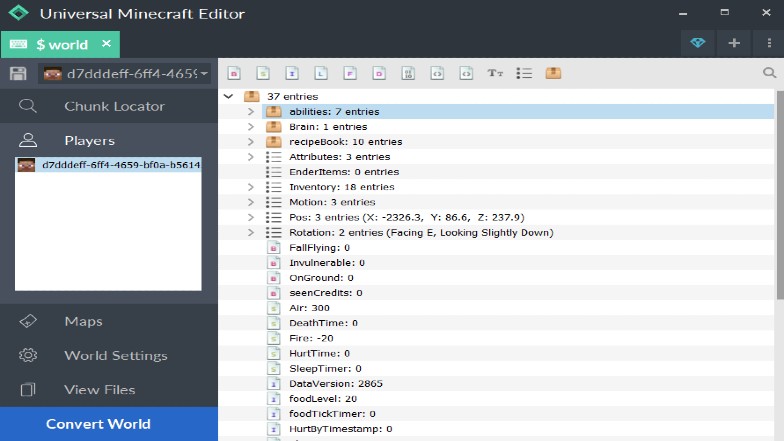Select the 'Fire: -20' row
Screen dimensions: 784x441
click(x=518, y=338)
